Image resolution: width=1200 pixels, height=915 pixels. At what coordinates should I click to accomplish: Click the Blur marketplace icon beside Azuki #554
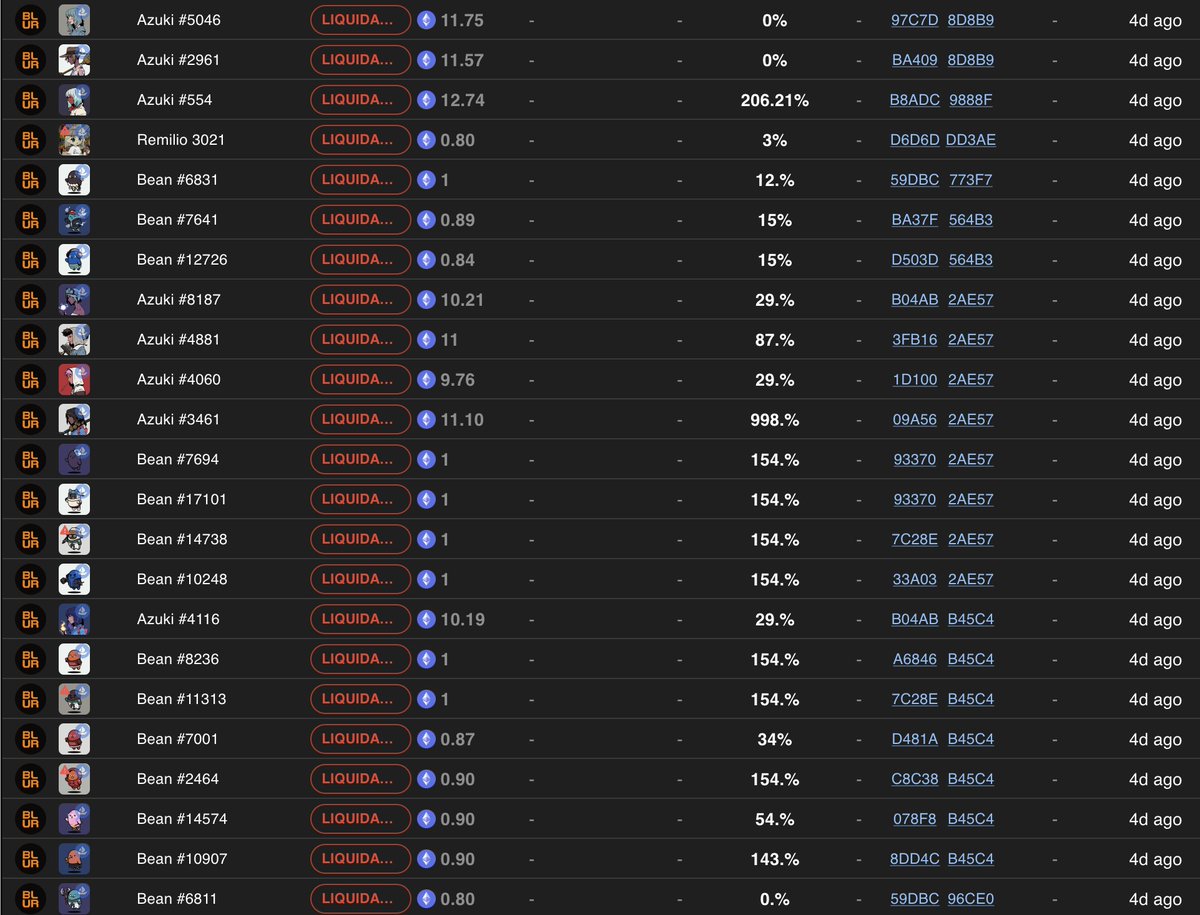[30, 100]
